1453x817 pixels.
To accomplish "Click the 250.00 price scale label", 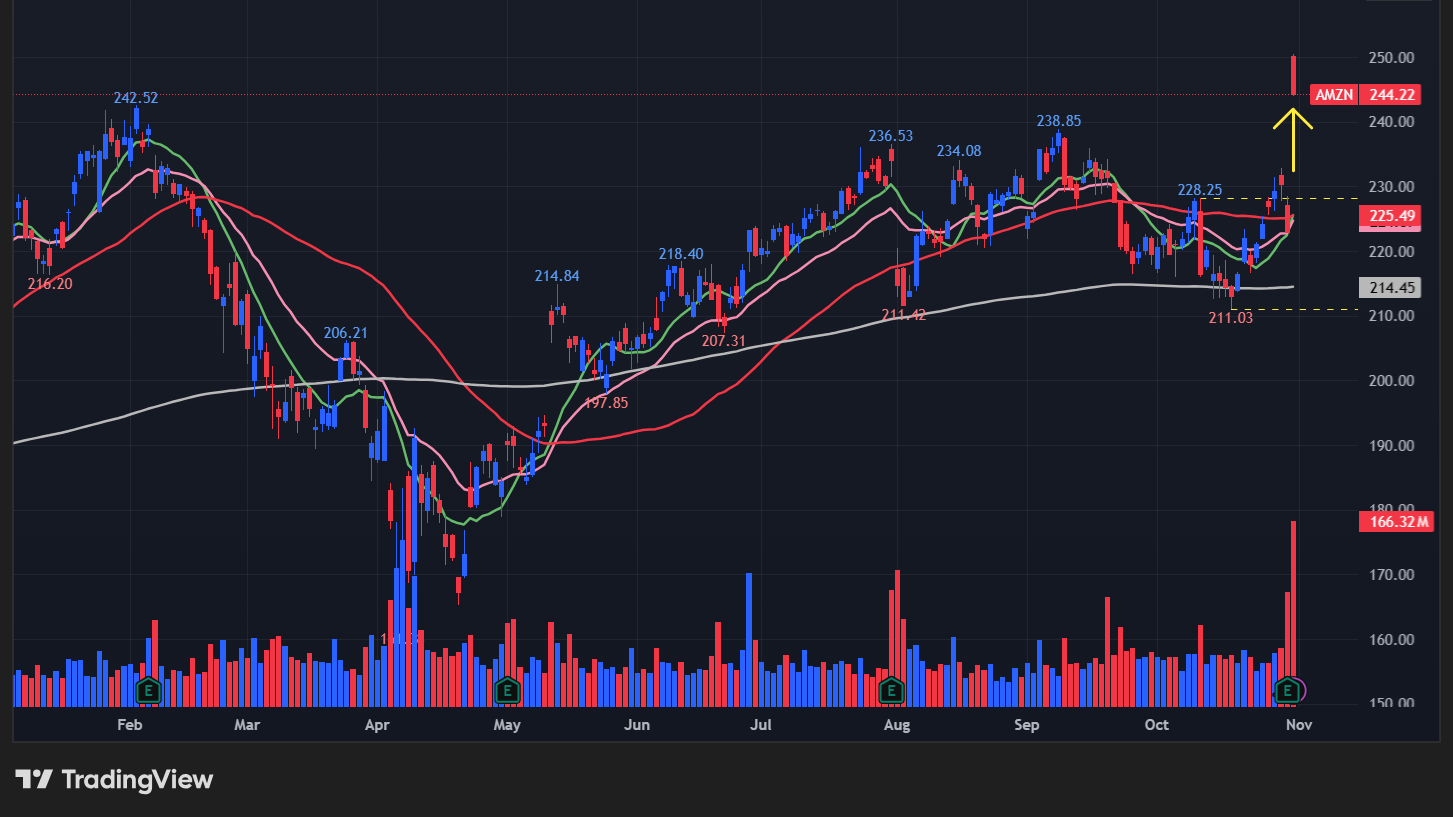I will (x=1390, y=57).
